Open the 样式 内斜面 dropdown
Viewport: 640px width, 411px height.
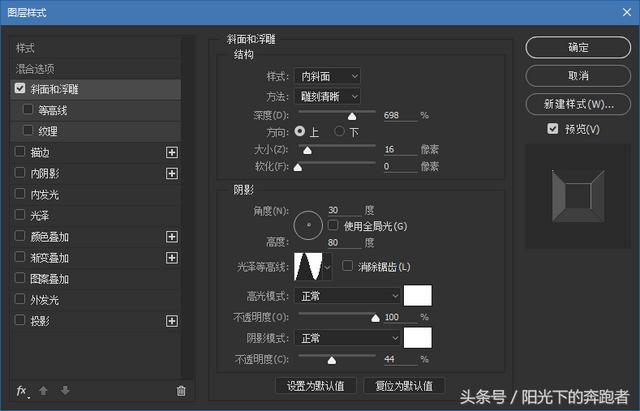coord(327,76)
